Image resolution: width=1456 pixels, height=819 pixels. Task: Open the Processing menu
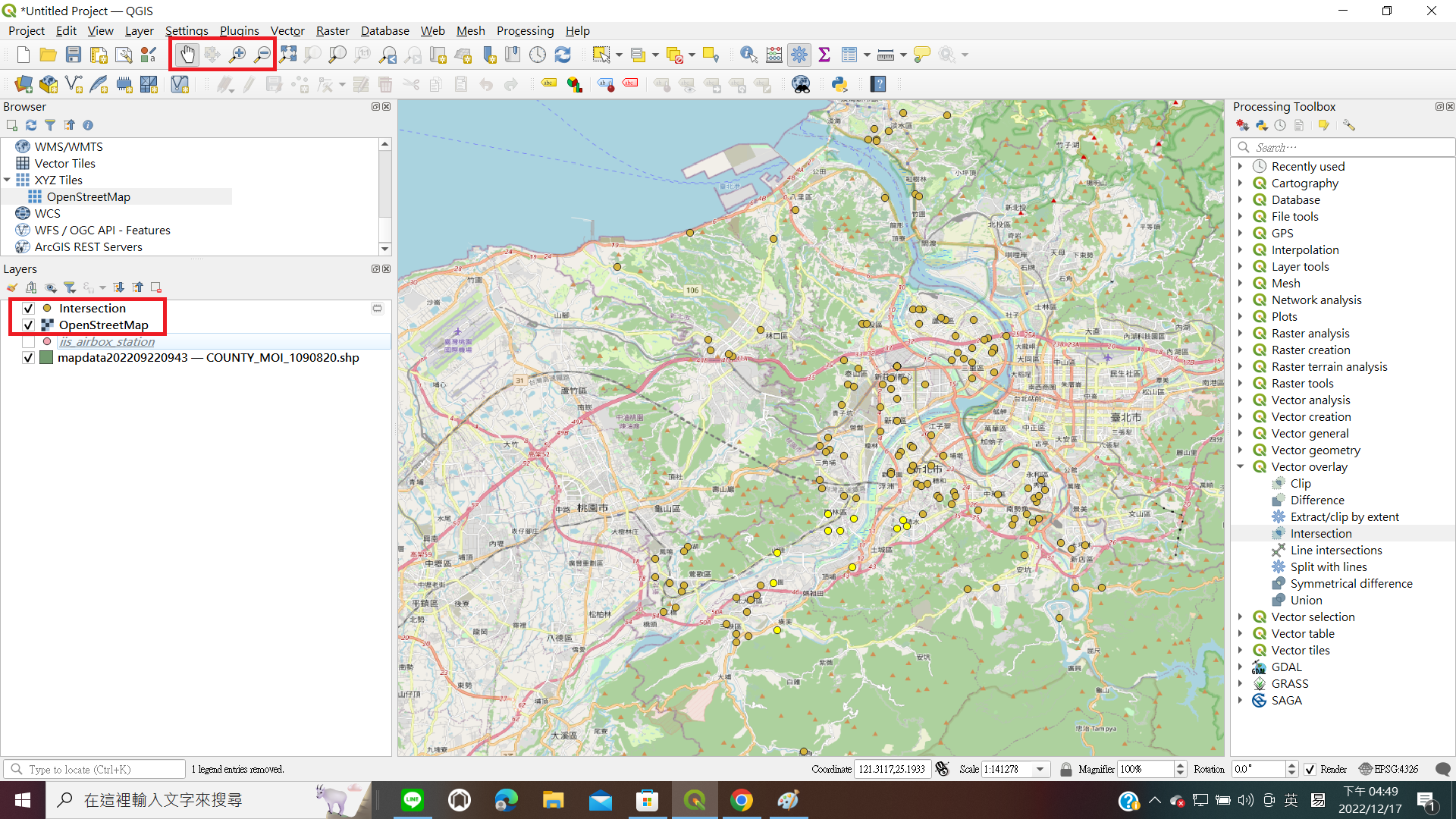pyautogui.click(x=525, y=30)
